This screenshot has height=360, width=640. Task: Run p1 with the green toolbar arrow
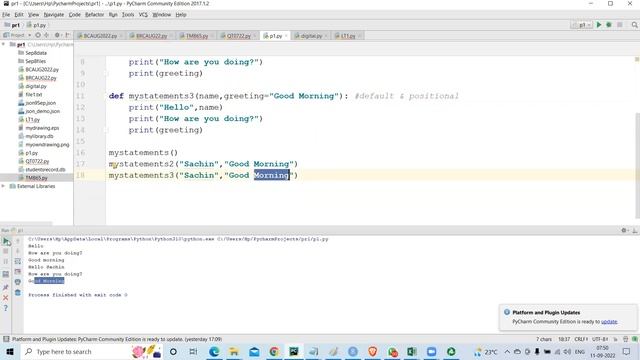click(599, 25)
